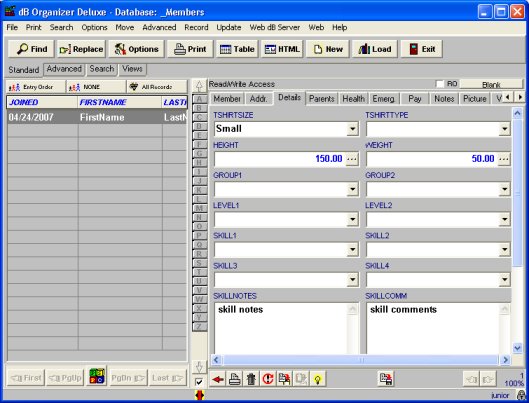Click the yellow light bulb tip icon
Screen dimensions: 529x403
(317, 379)
